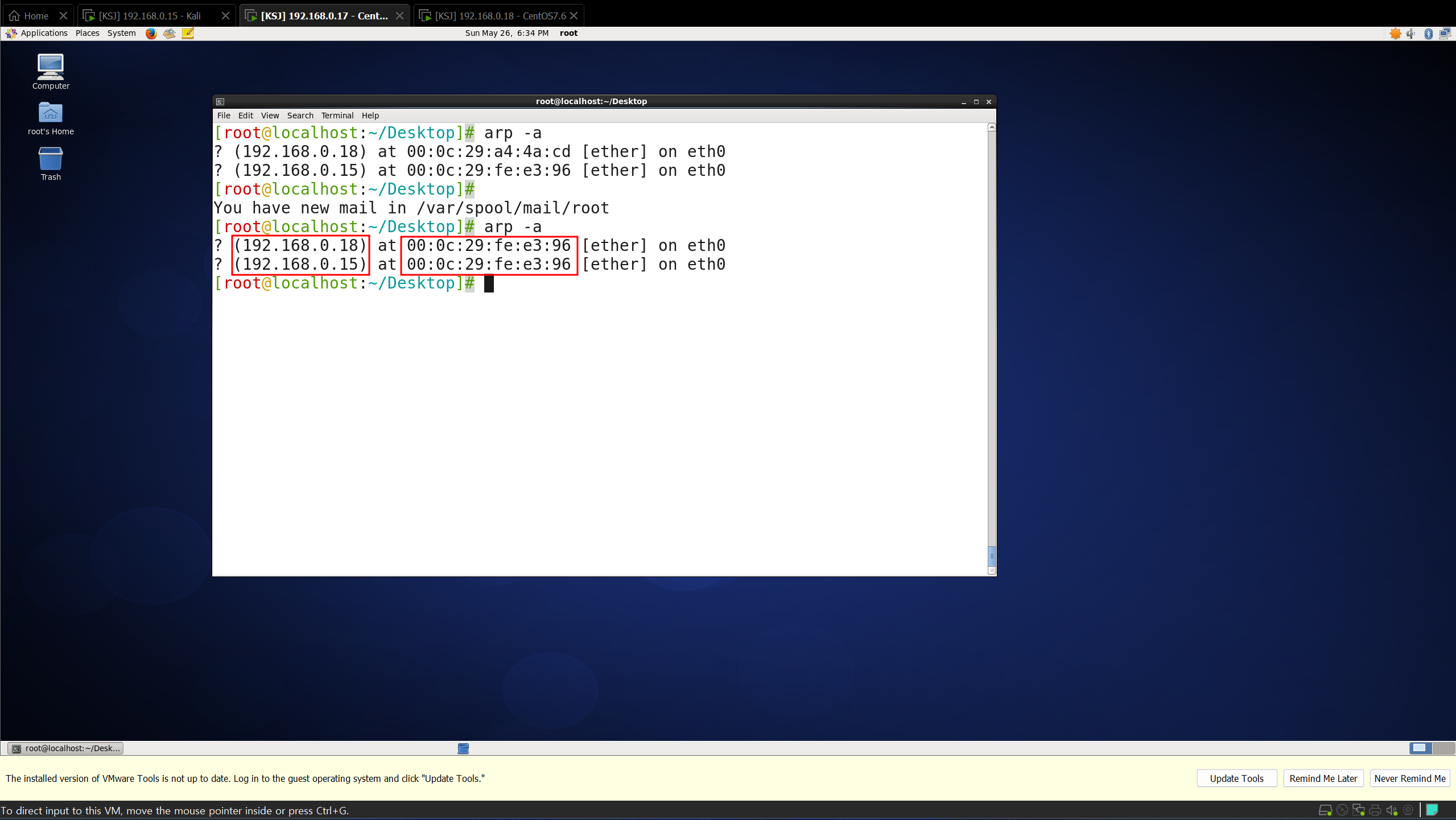The height and width of the screenshot is (820, 1456).
Task: Open the Places menu
Action: [x=87, y=33]
